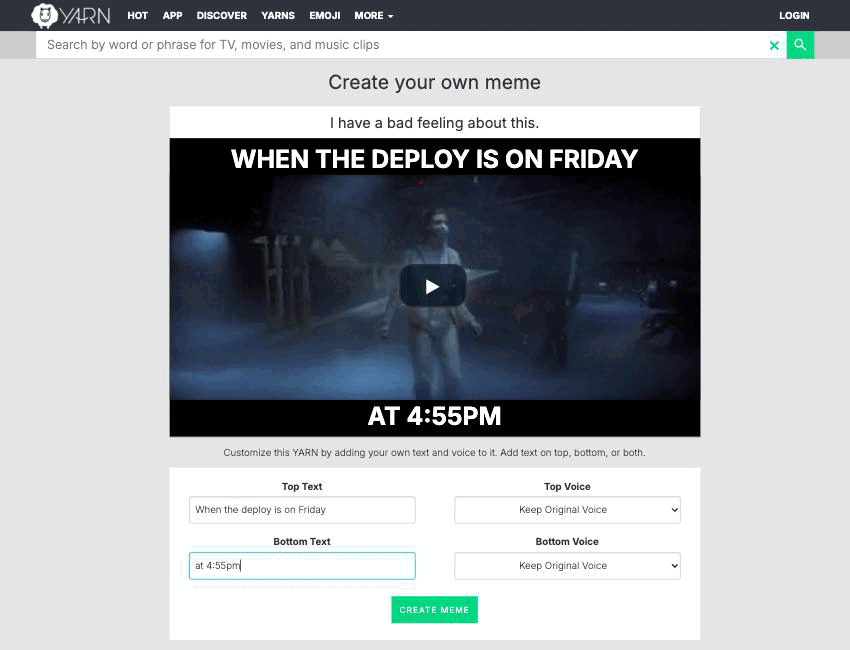This screenshot has width=850, height=650.
Task: Click the green search magnifier button
Action: tap(800, 45)
